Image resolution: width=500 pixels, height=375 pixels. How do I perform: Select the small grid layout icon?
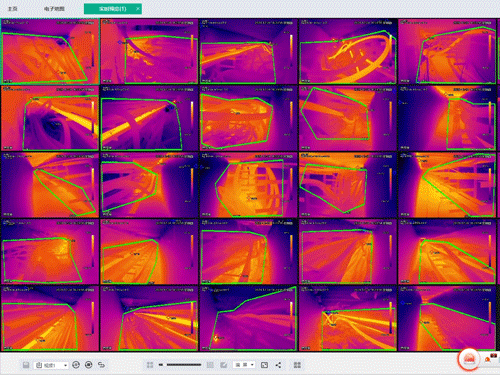coord(150,365)
